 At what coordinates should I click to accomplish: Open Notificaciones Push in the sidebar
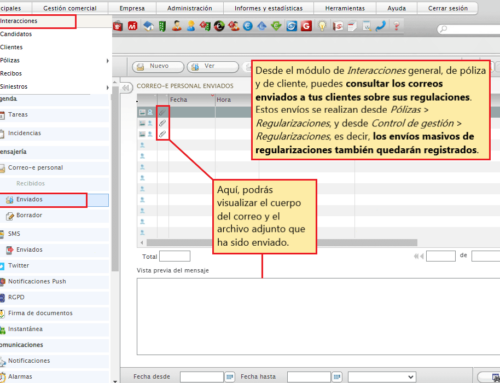(x=37, y=281)
